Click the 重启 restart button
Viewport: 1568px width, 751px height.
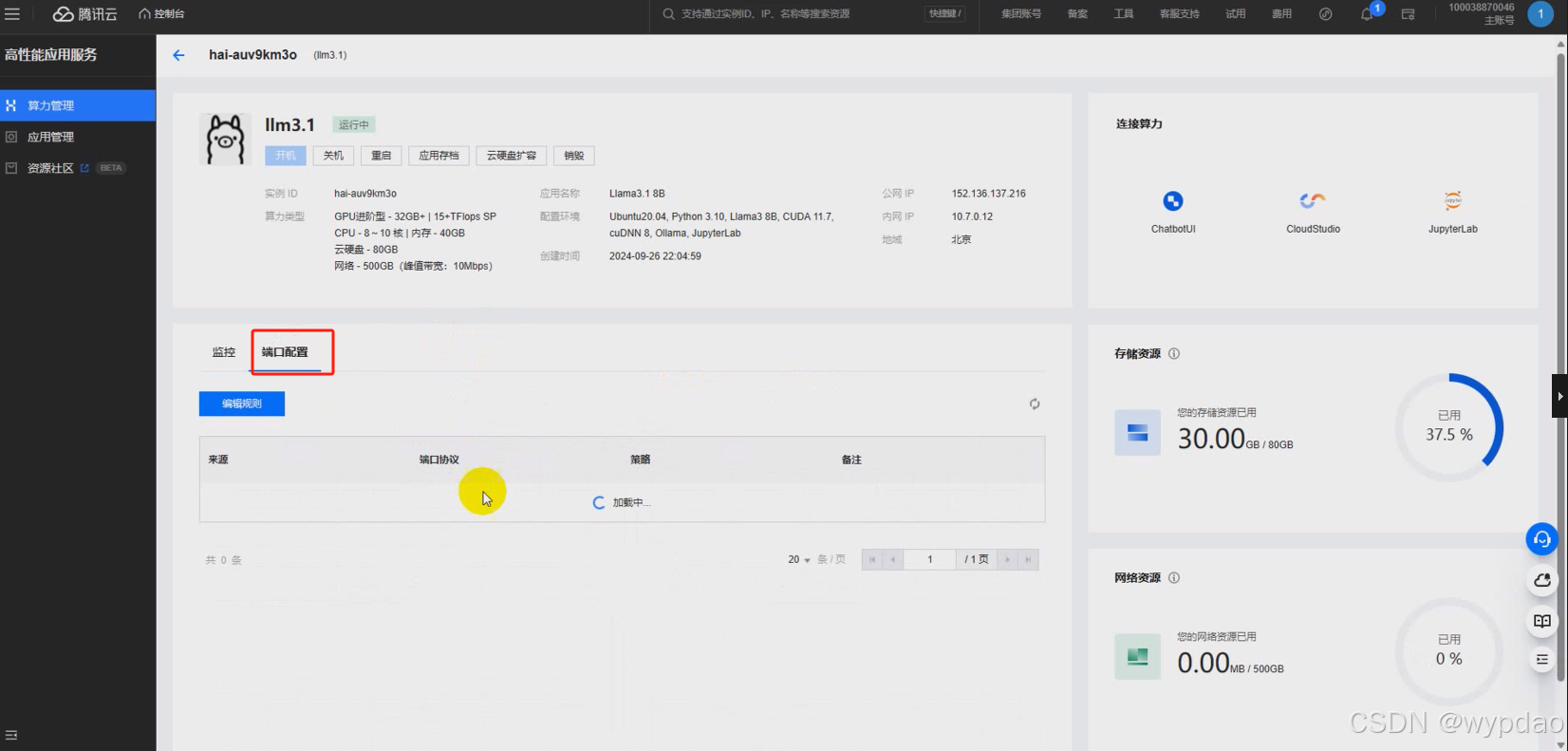(382, 156)
